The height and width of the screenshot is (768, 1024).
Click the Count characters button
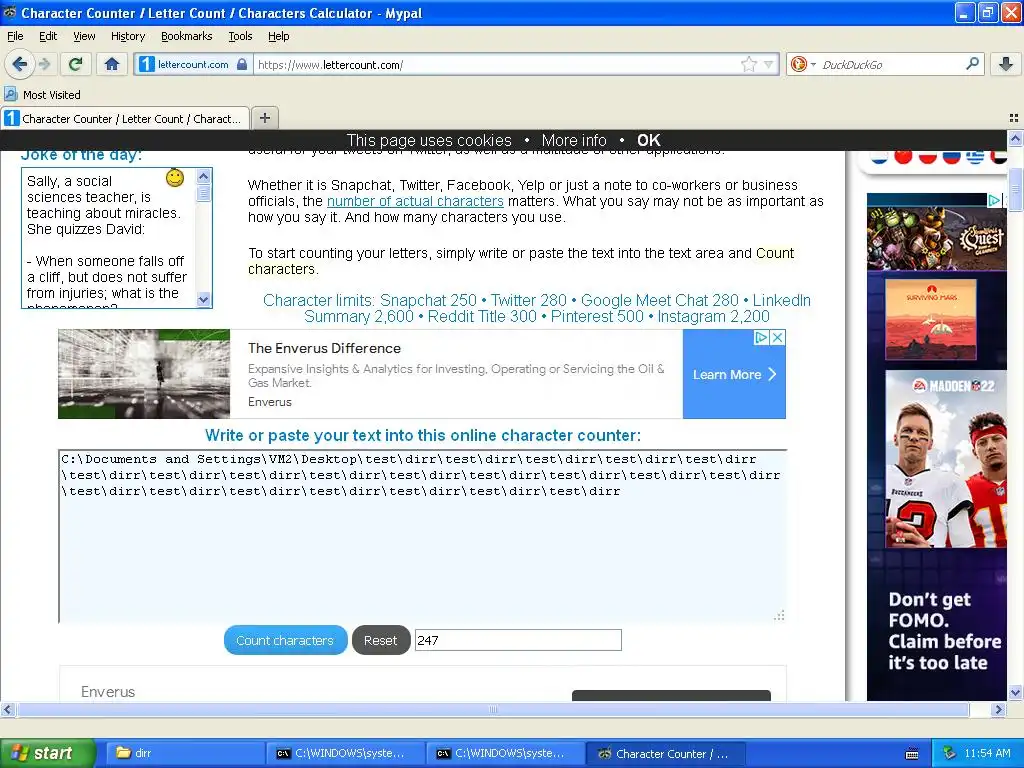click(x=285, y=641)
